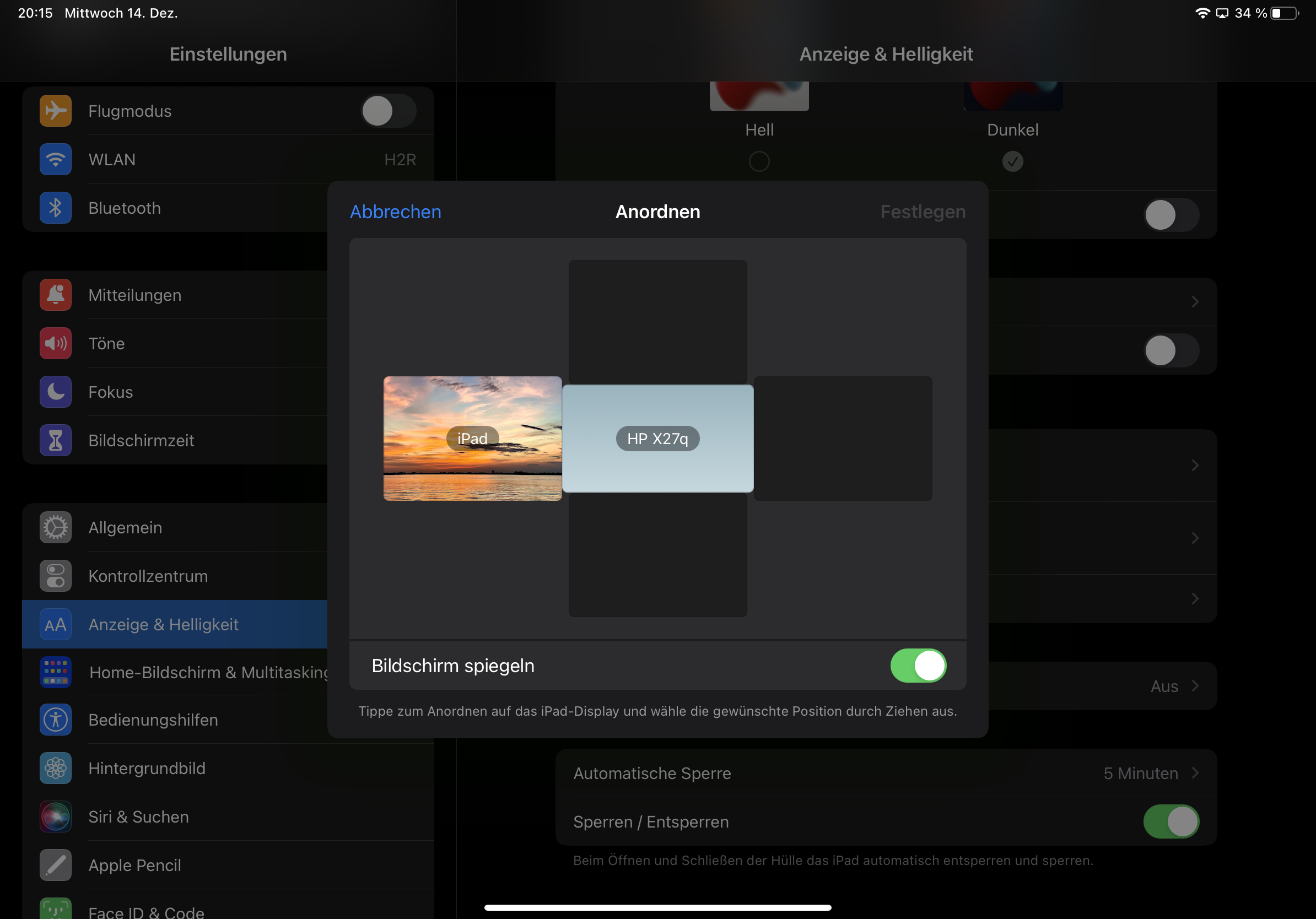Open Fokus moon icon

point(56,392)
